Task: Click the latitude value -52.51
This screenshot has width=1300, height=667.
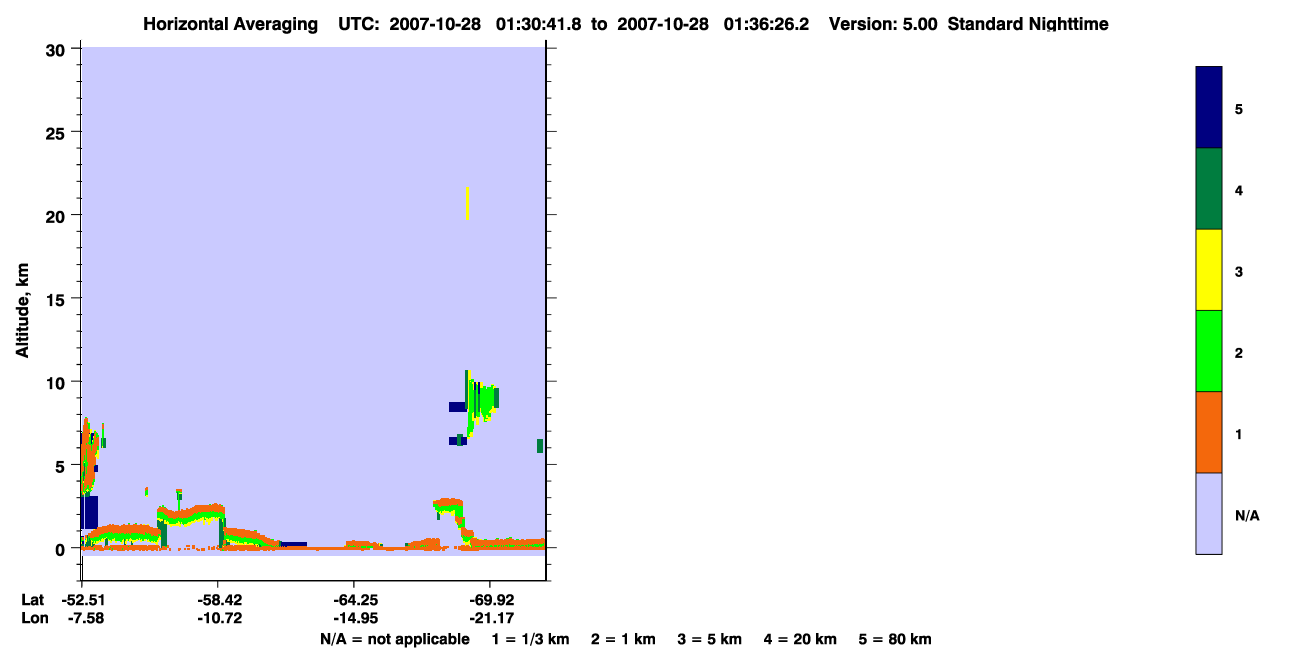Action: click(x=82, y=600)
